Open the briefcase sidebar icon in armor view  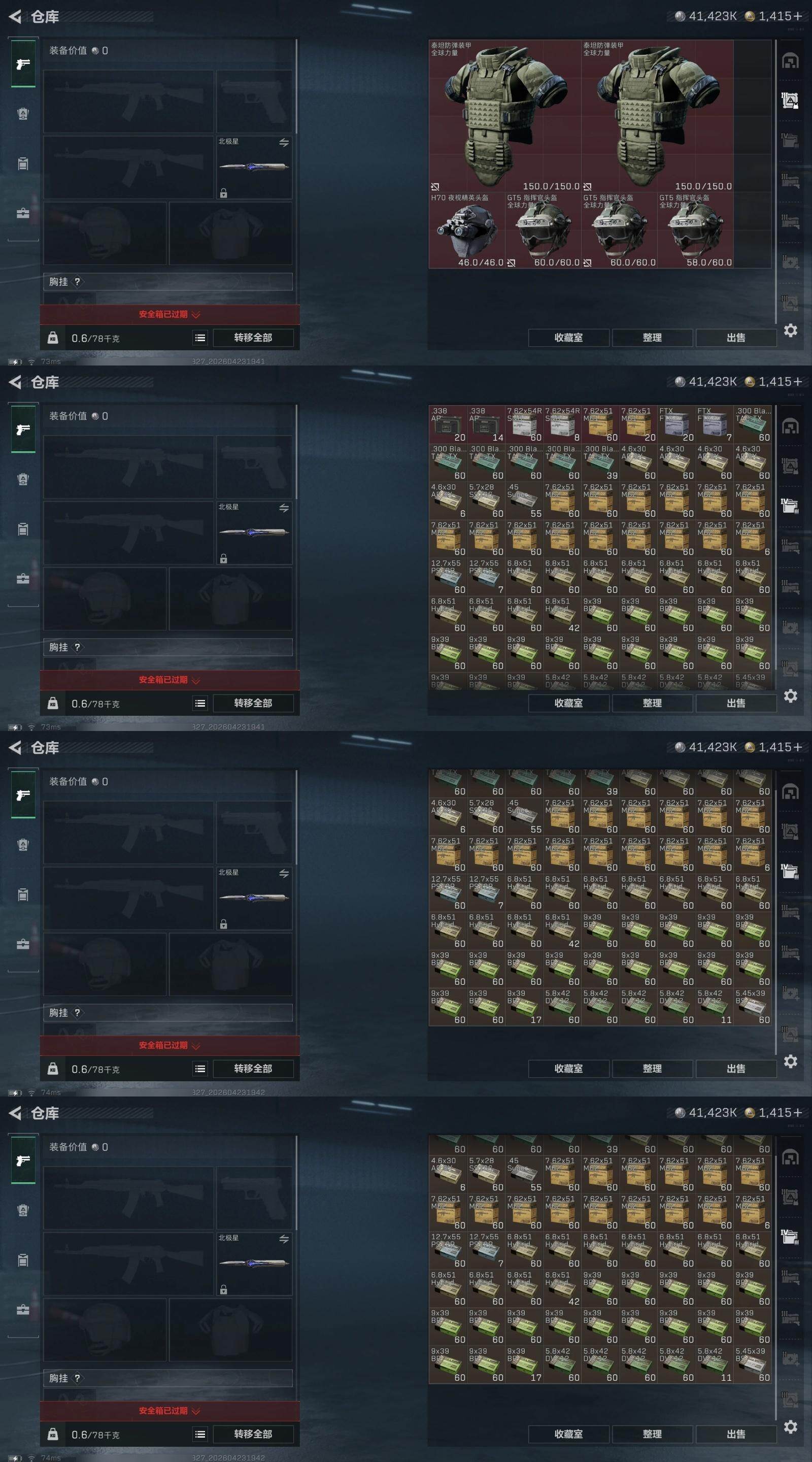[x=23, y=213]
